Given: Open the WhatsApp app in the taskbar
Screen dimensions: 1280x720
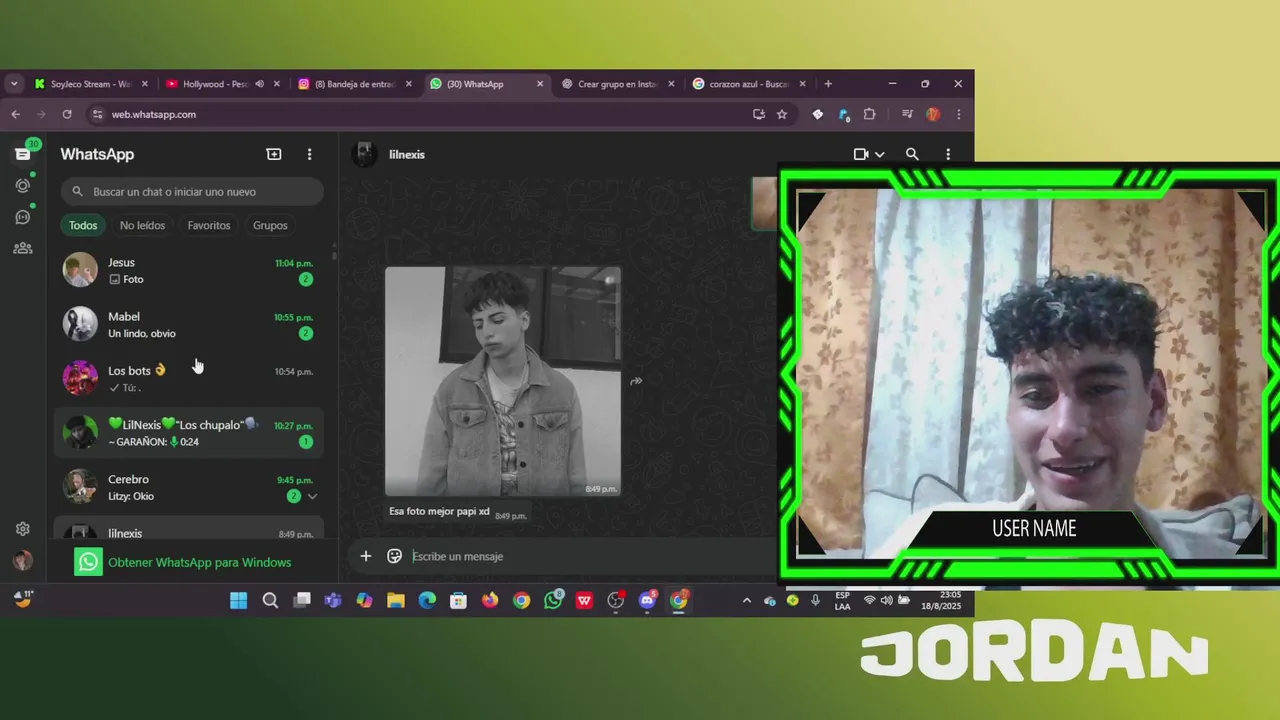Looking at the screenshot, I should pos(553,600).
